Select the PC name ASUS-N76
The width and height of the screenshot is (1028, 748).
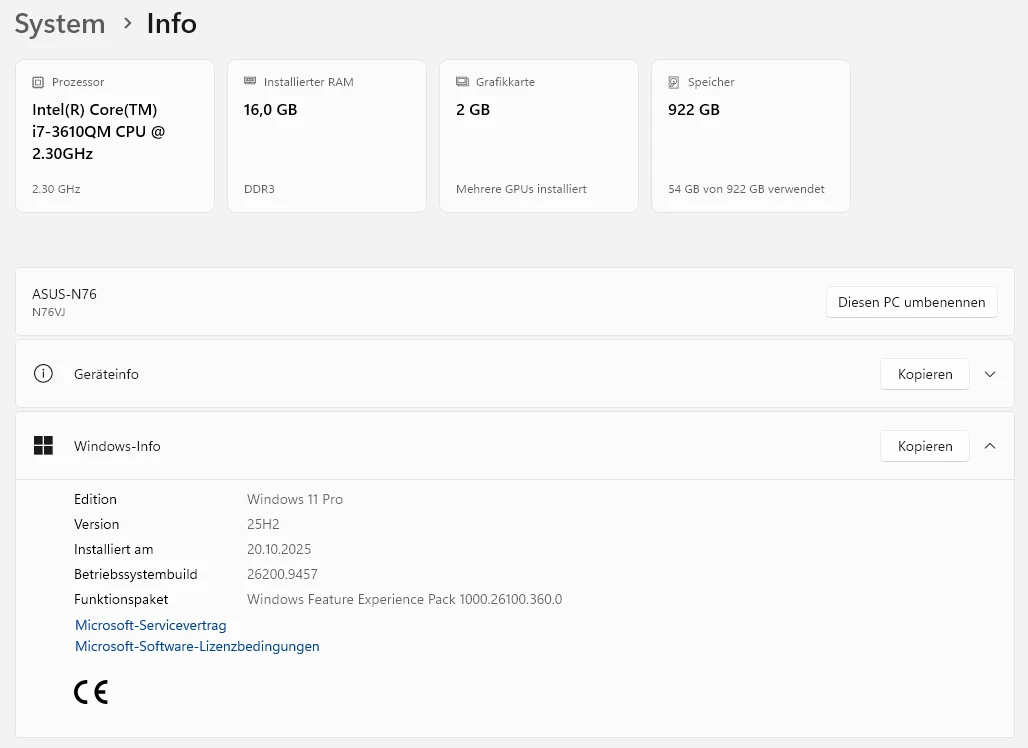click(64, 294)
